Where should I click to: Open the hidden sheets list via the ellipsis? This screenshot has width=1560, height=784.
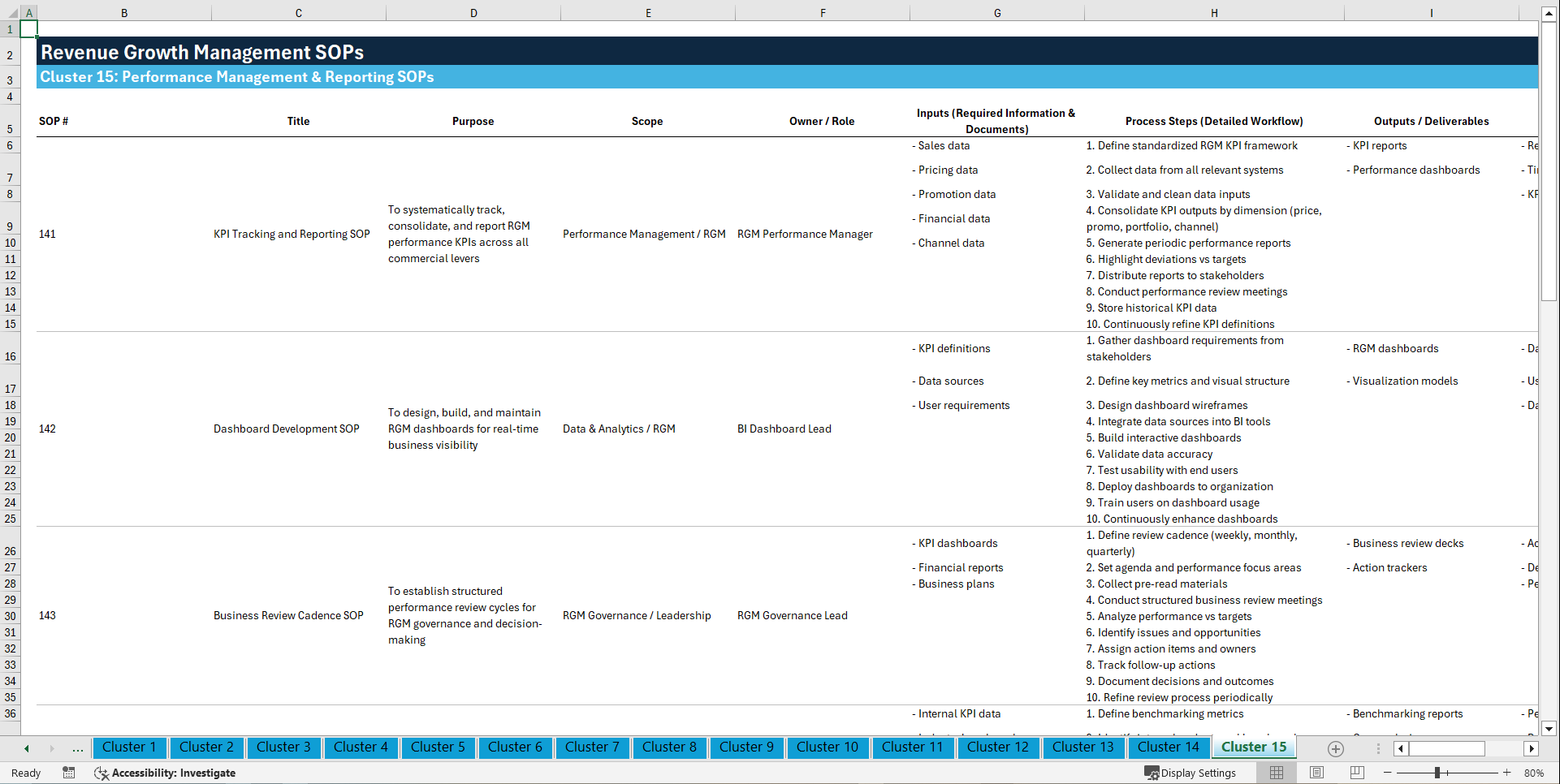[77, 748]
